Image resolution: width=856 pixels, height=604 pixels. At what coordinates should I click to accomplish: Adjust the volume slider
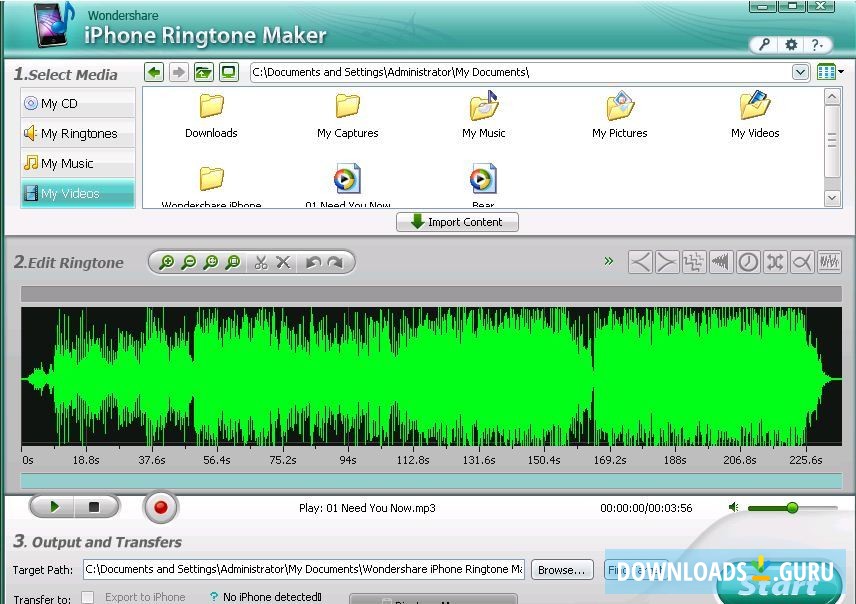pyautogui.click(x=790, y=508)
